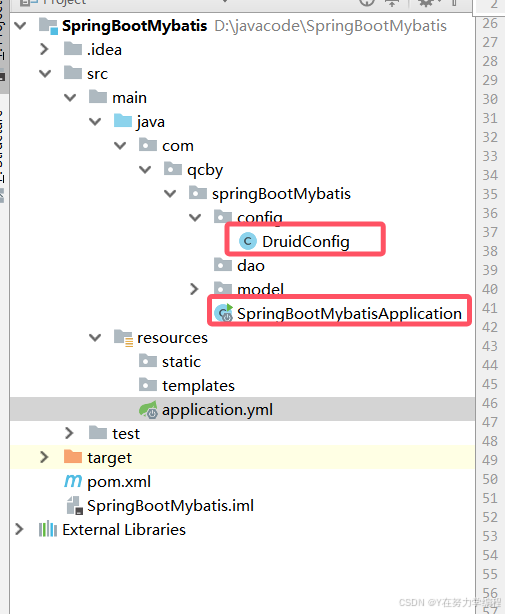Select the 'test' folder name

tap(126, 433)
